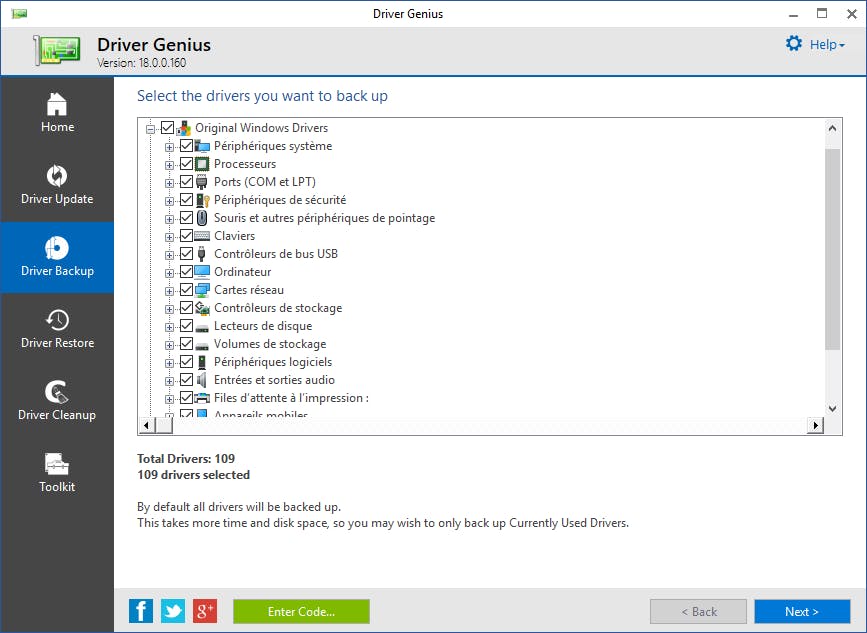Toggle Entrées et sorties audio checkbox
Screen dimensions: 867x633
click(x=186, y=379)
